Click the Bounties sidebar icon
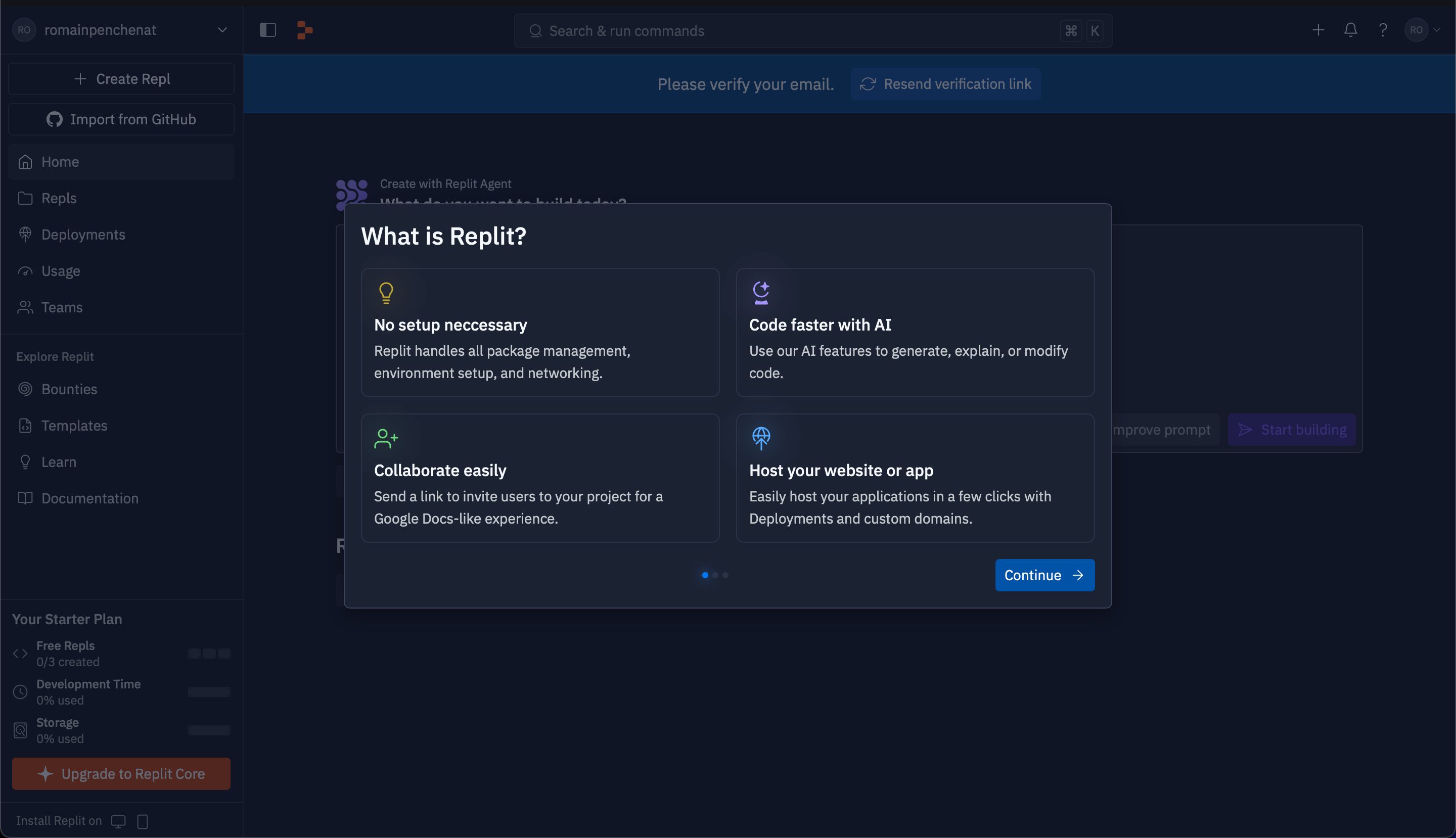 [x=24, y=389]
